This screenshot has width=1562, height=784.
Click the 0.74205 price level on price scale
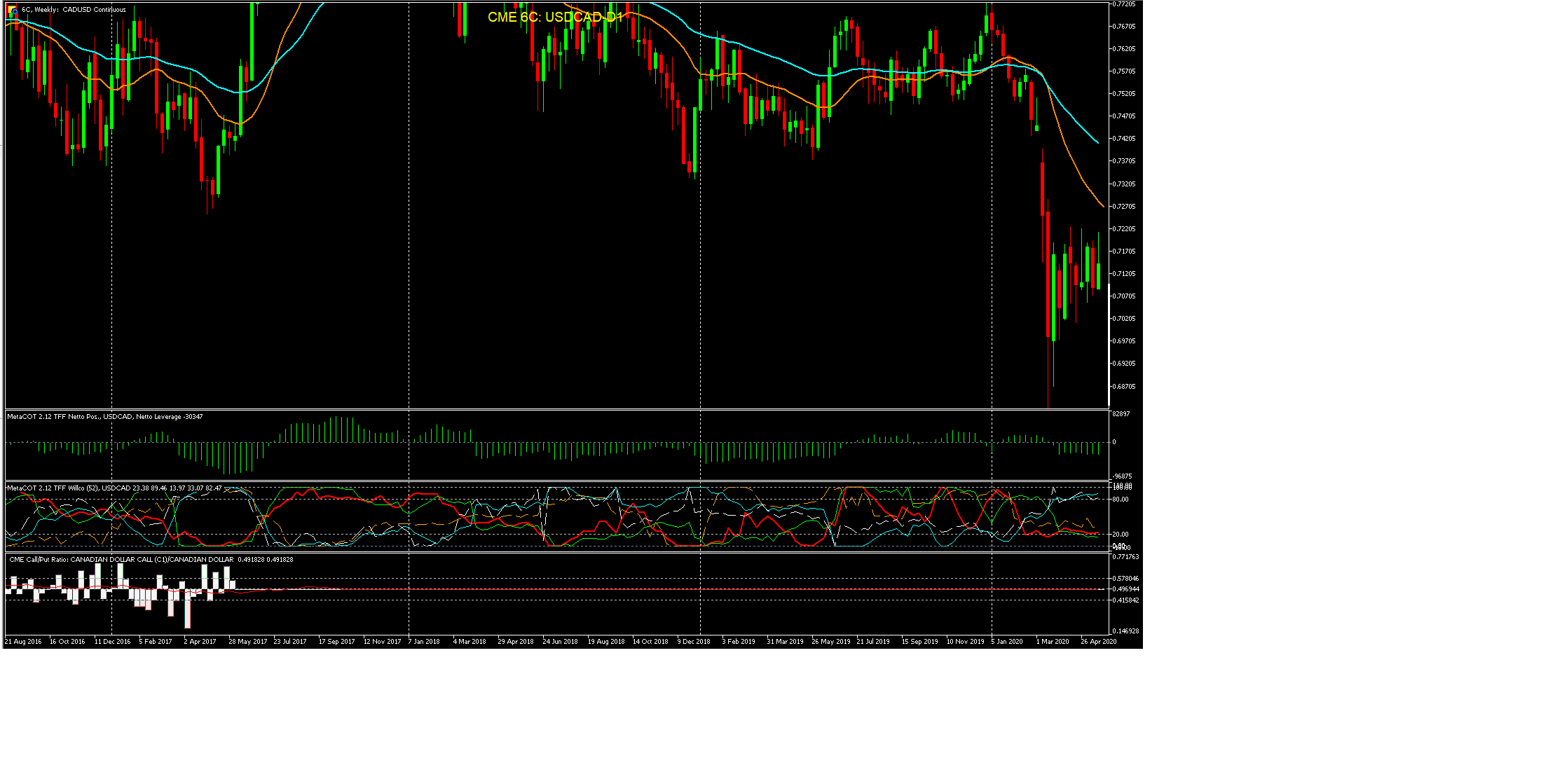click(1123, 139)
